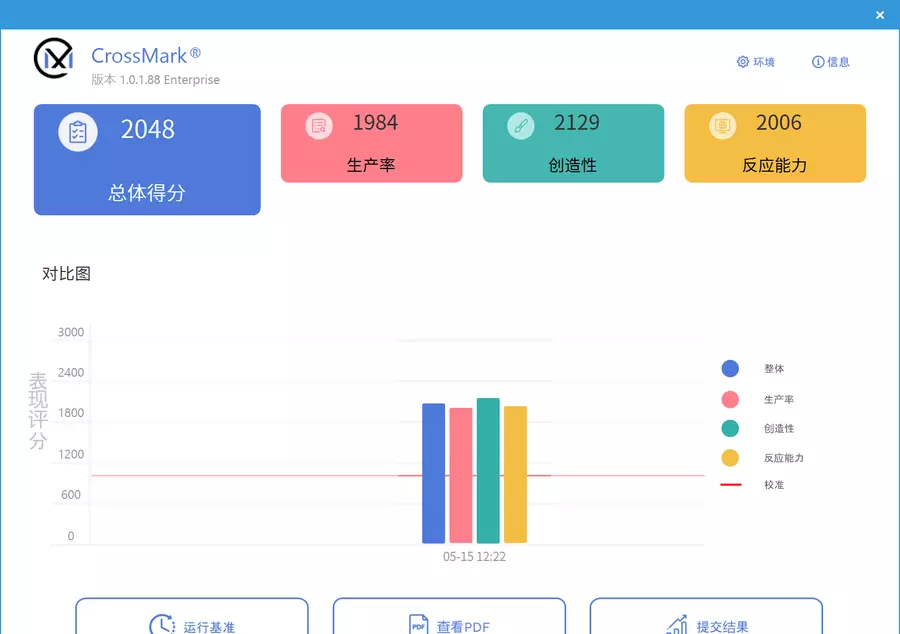This screenshot has width=900, height=634.
Task: Click the blue overall score bar
Action: pos(433,473)
